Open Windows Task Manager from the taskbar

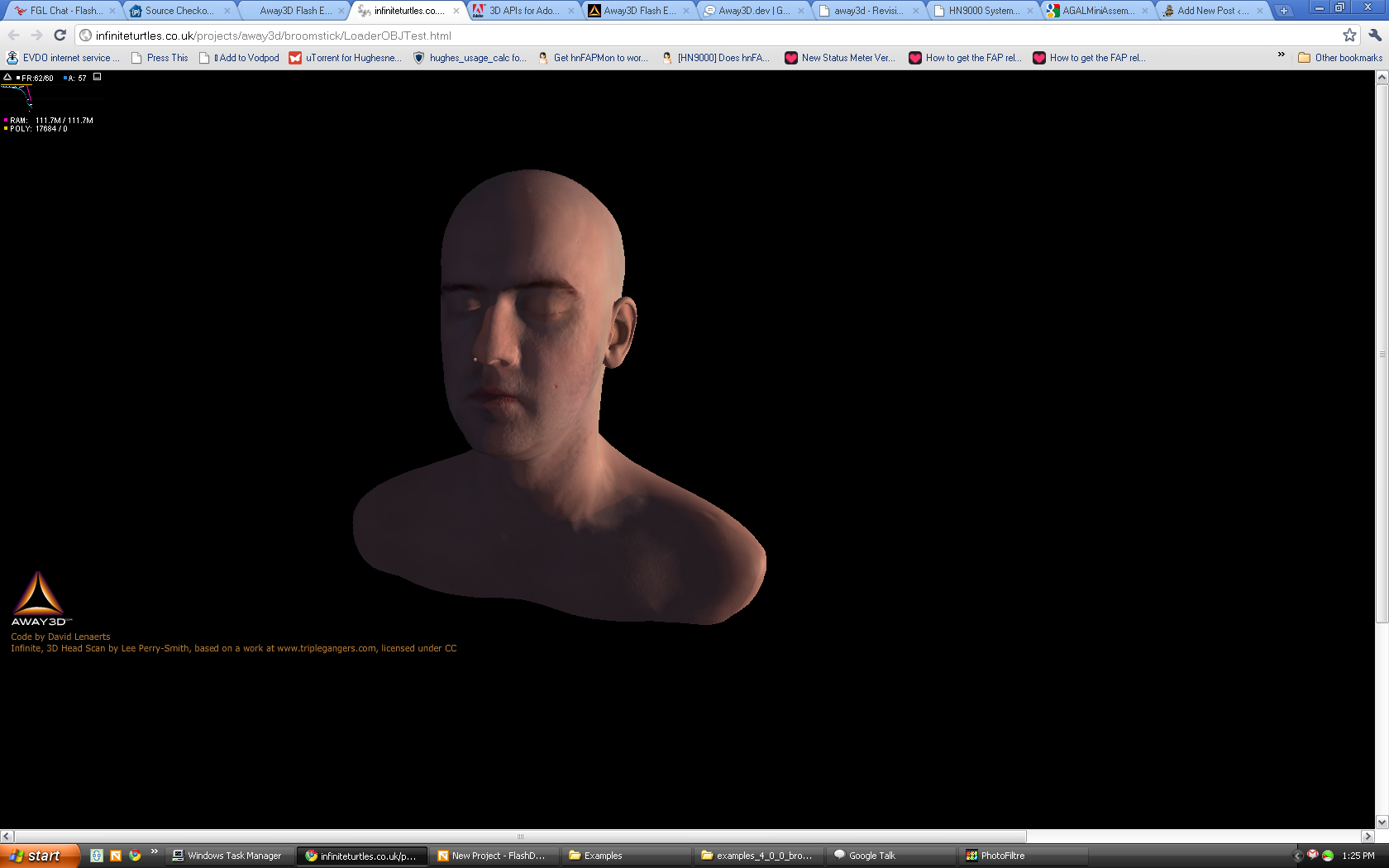(229, 856)
